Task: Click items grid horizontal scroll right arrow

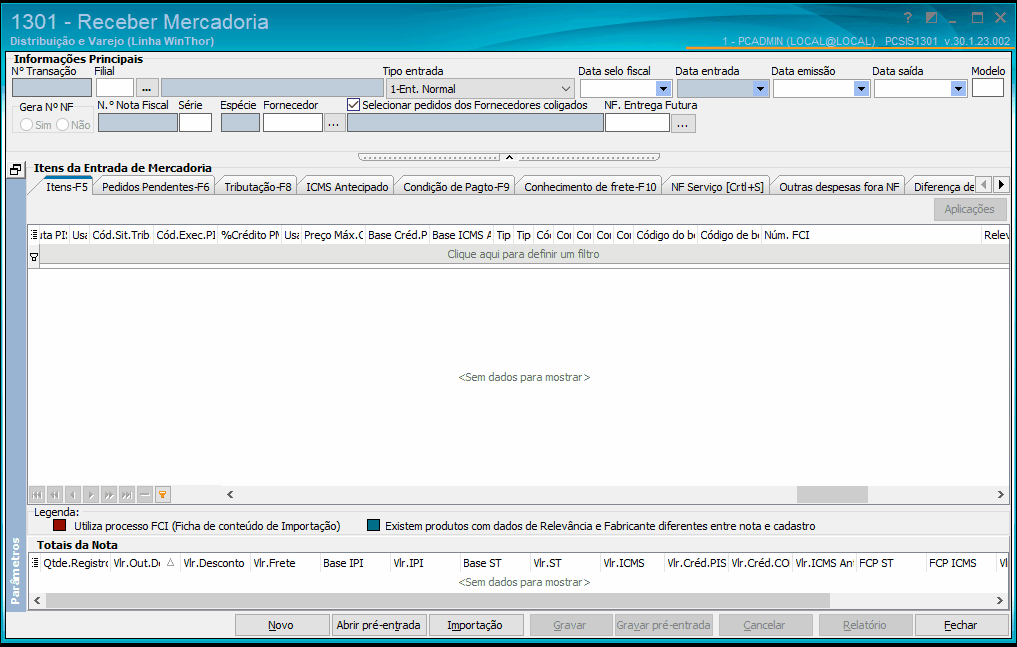Action: point(1001,494)
